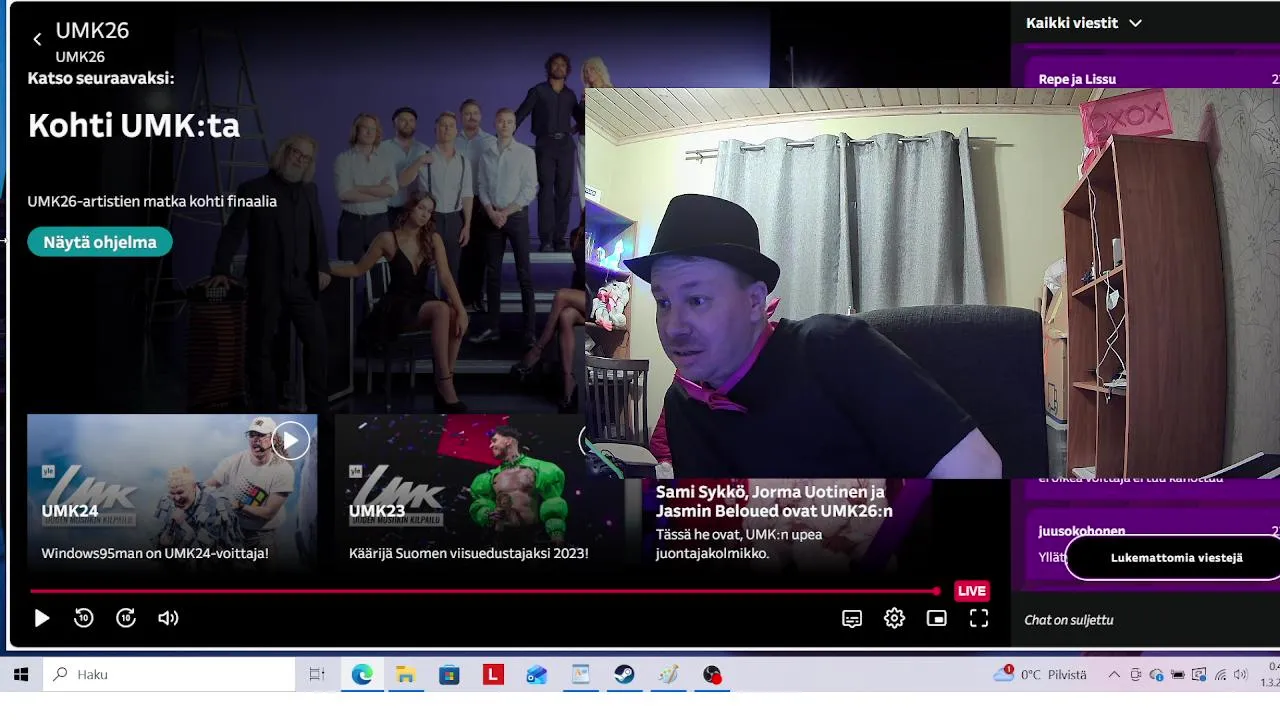The width and height of the screenshot is (1280, 720).
Task: Open Steam from the taskbar
Action: click(x=624, y=675)
